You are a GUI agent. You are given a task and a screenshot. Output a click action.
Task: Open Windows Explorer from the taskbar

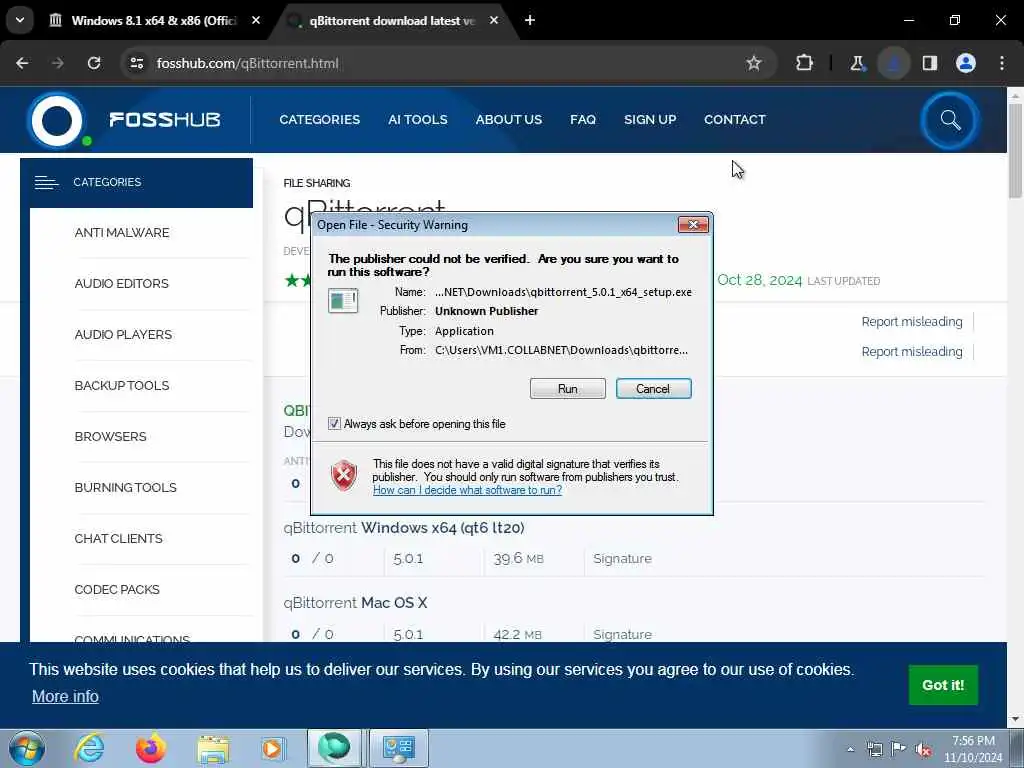click(213, 748)
